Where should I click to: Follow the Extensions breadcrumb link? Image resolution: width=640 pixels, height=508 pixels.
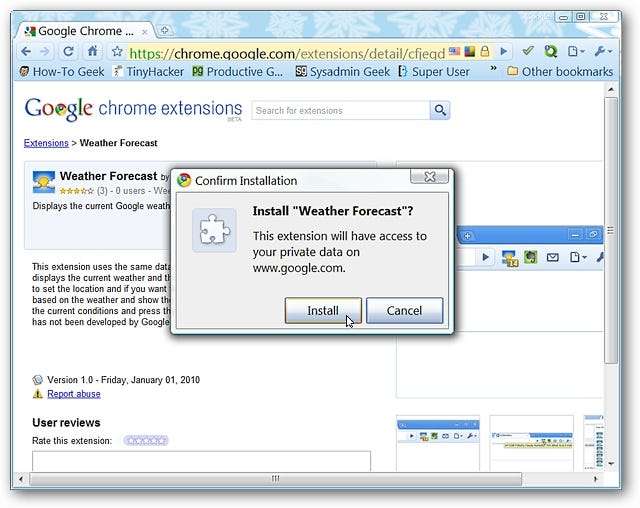click(46, 143)
